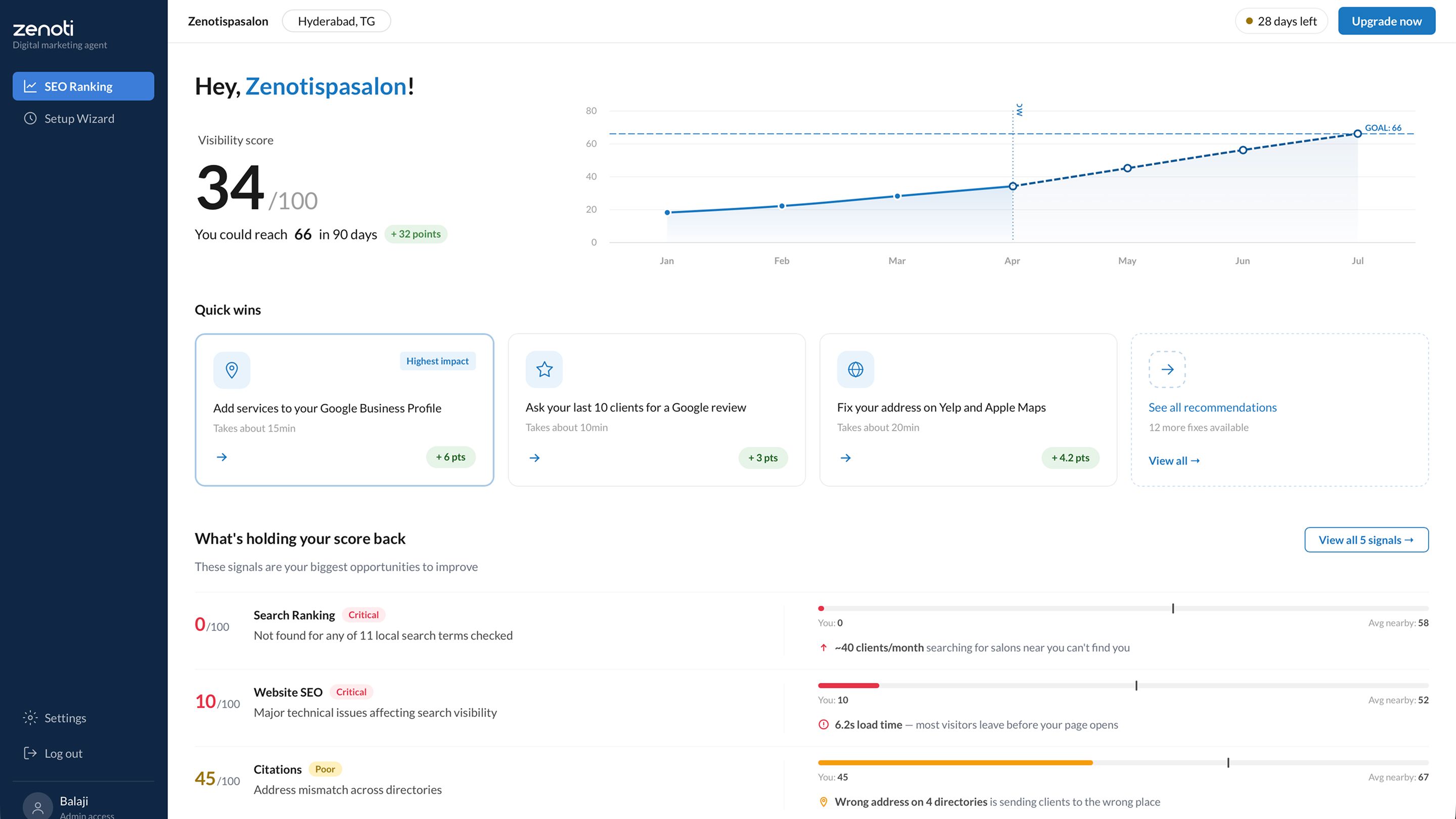Click arrow under Ask your last 10 clients

[x=534, y=458]
